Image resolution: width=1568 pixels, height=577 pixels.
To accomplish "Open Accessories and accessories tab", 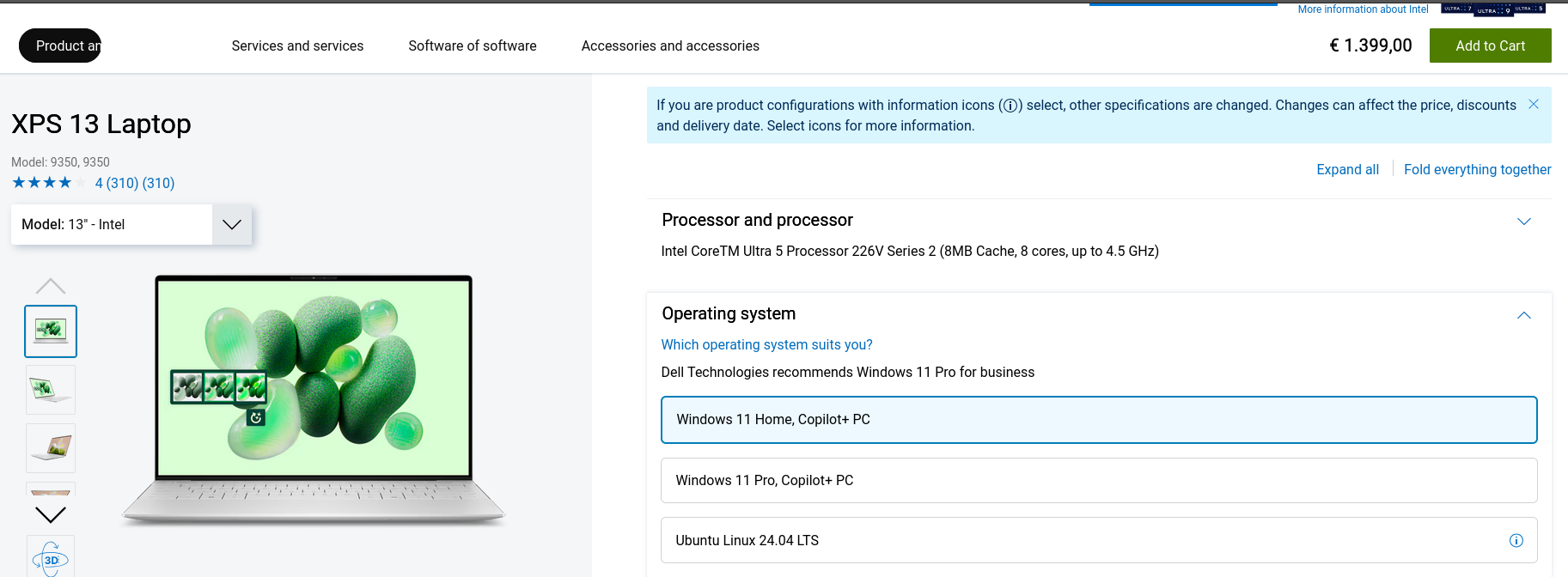I will pos(670,46).
